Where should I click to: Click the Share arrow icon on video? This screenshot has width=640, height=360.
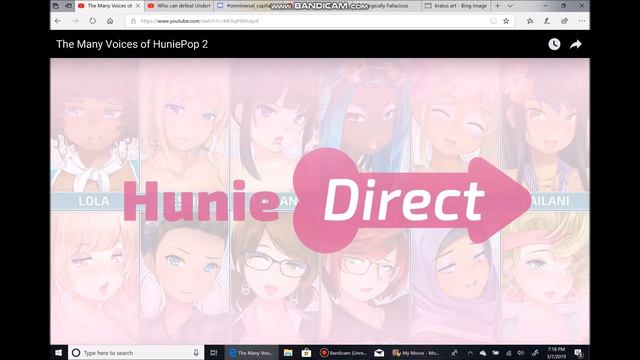click(576, 44)
